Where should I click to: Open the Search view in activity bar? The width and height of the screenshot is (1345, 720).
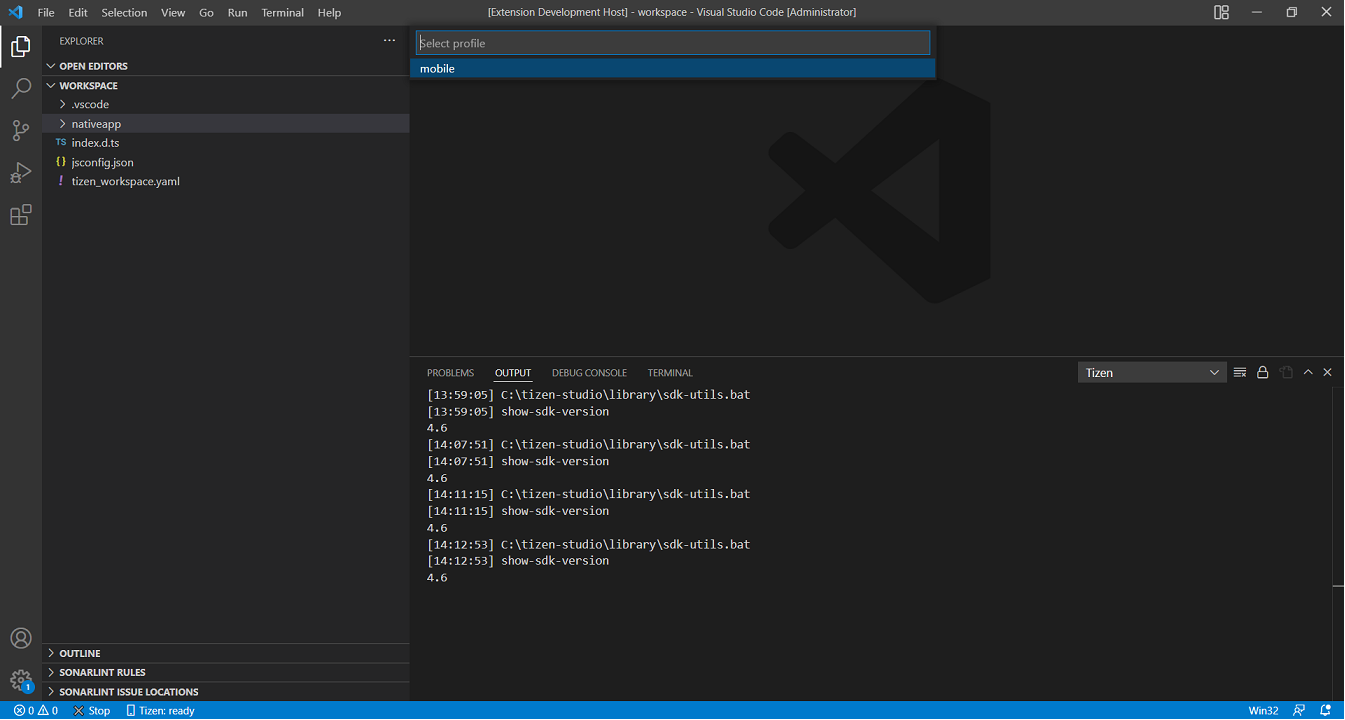tap(21, 89)
